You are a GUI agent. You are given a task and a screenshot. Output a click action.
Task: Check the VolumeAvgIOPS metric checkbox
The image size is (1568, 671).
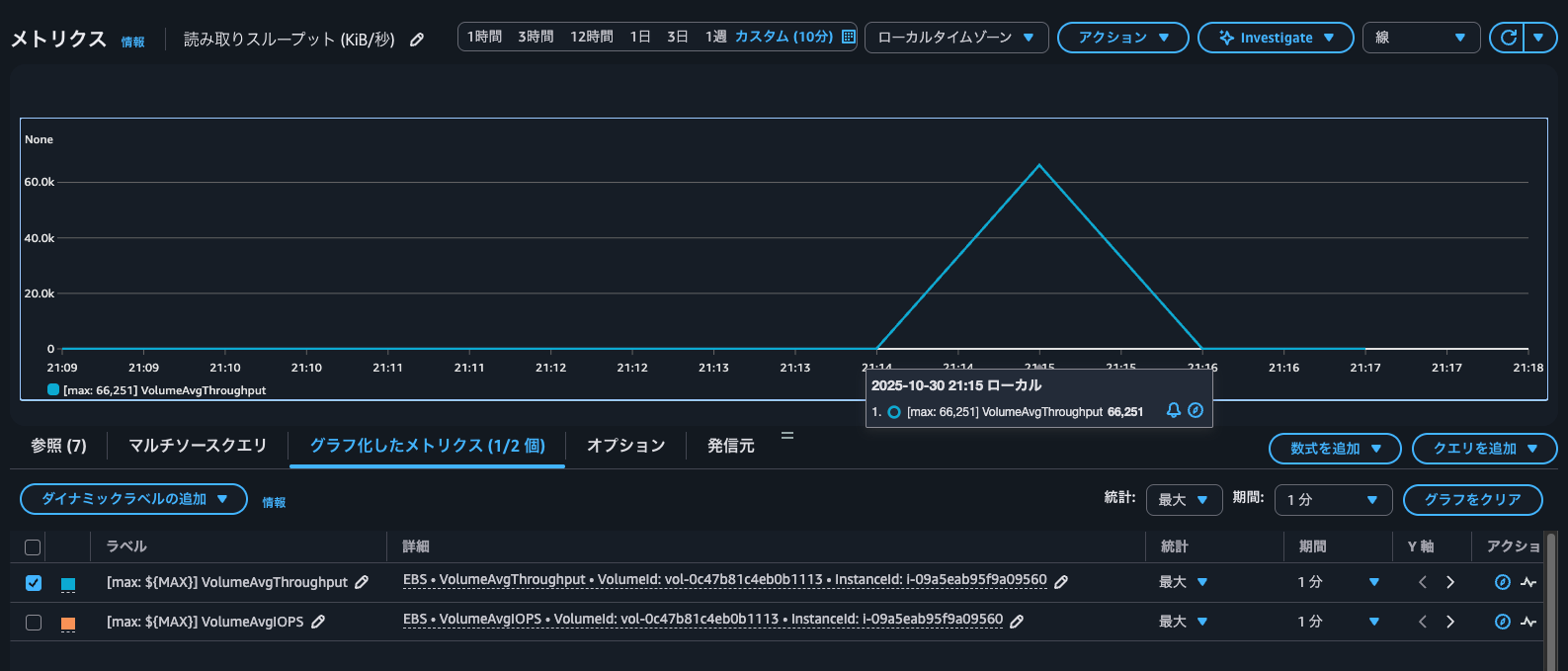(x=34, y=623)
